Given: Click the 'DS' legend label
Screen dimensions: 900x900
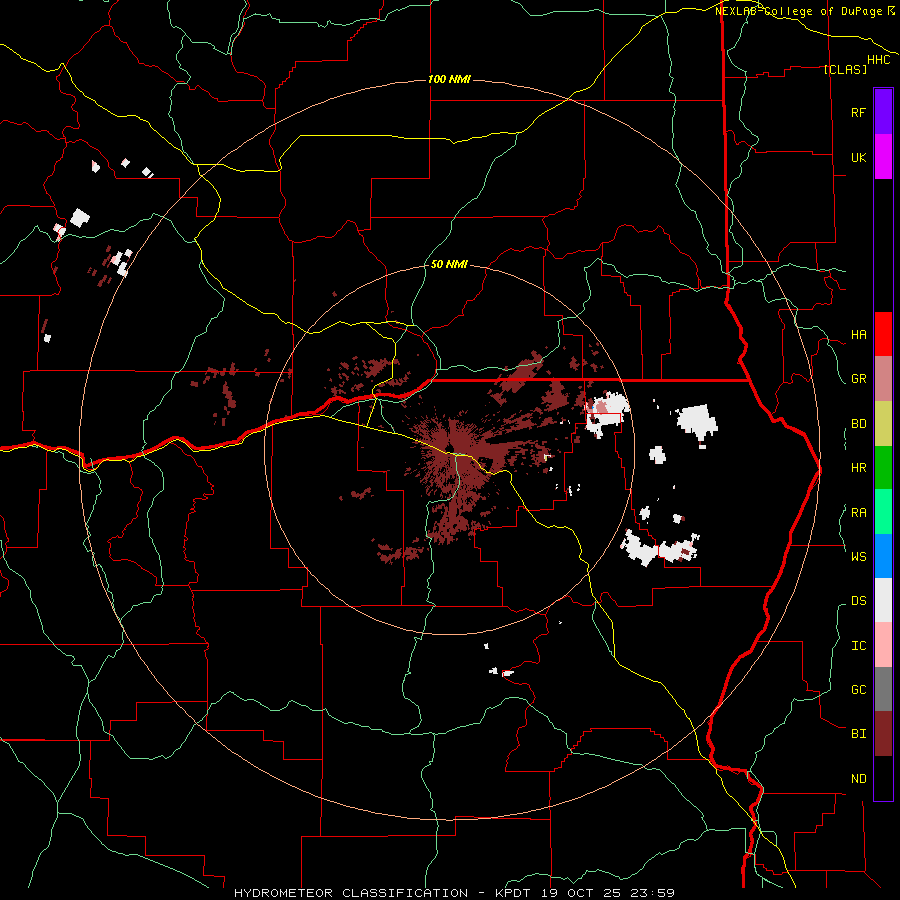Looking at the screenshot, I should pyautogui.click(x=858, y=601).
